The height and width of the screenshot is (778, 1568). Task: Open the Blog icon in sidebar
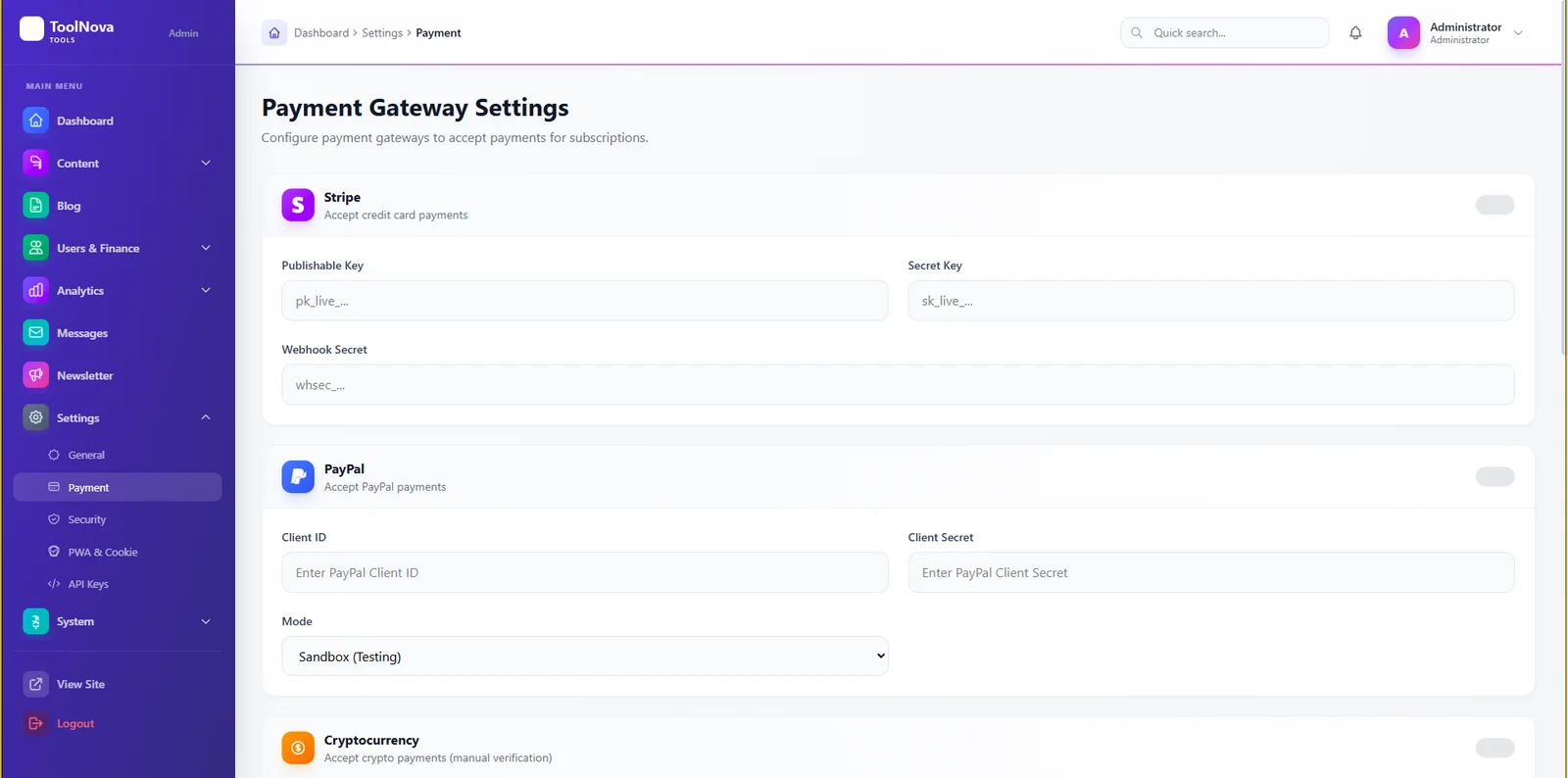(36, 206)
